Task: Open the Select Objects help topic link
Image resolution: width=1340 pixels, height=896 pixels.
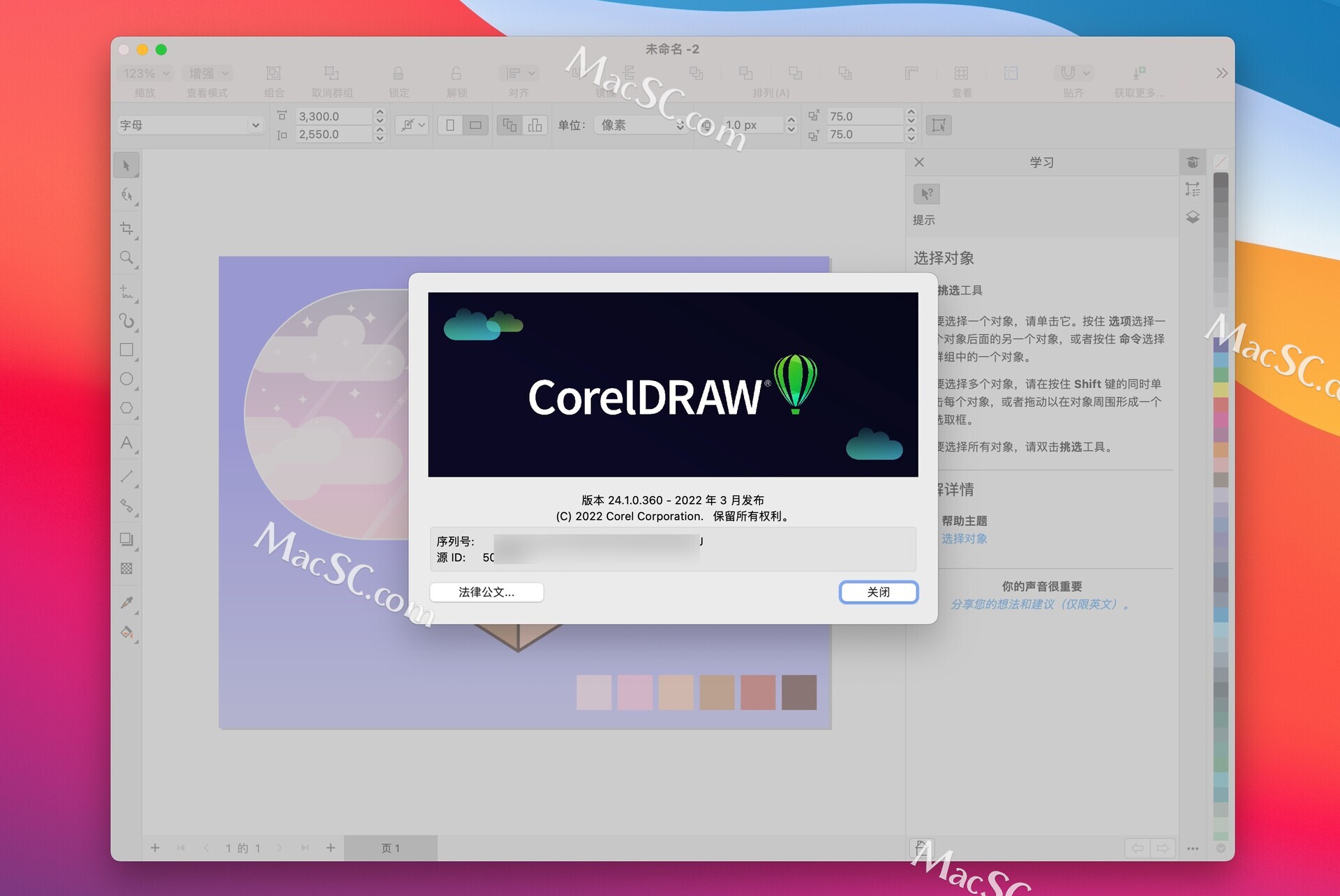Action: (964, 539)
